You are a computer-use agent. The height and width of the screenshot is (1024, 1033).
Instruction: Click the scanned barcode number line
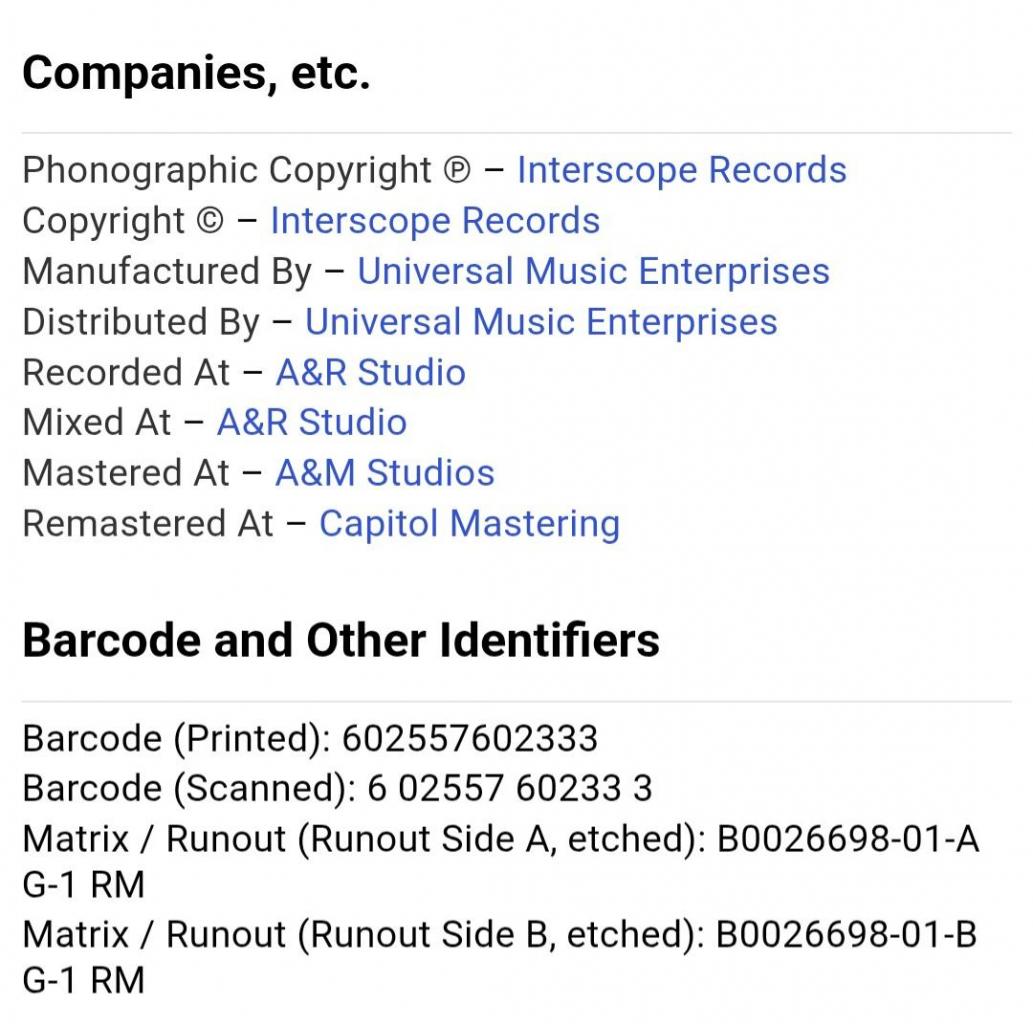(x=337, y=788)
